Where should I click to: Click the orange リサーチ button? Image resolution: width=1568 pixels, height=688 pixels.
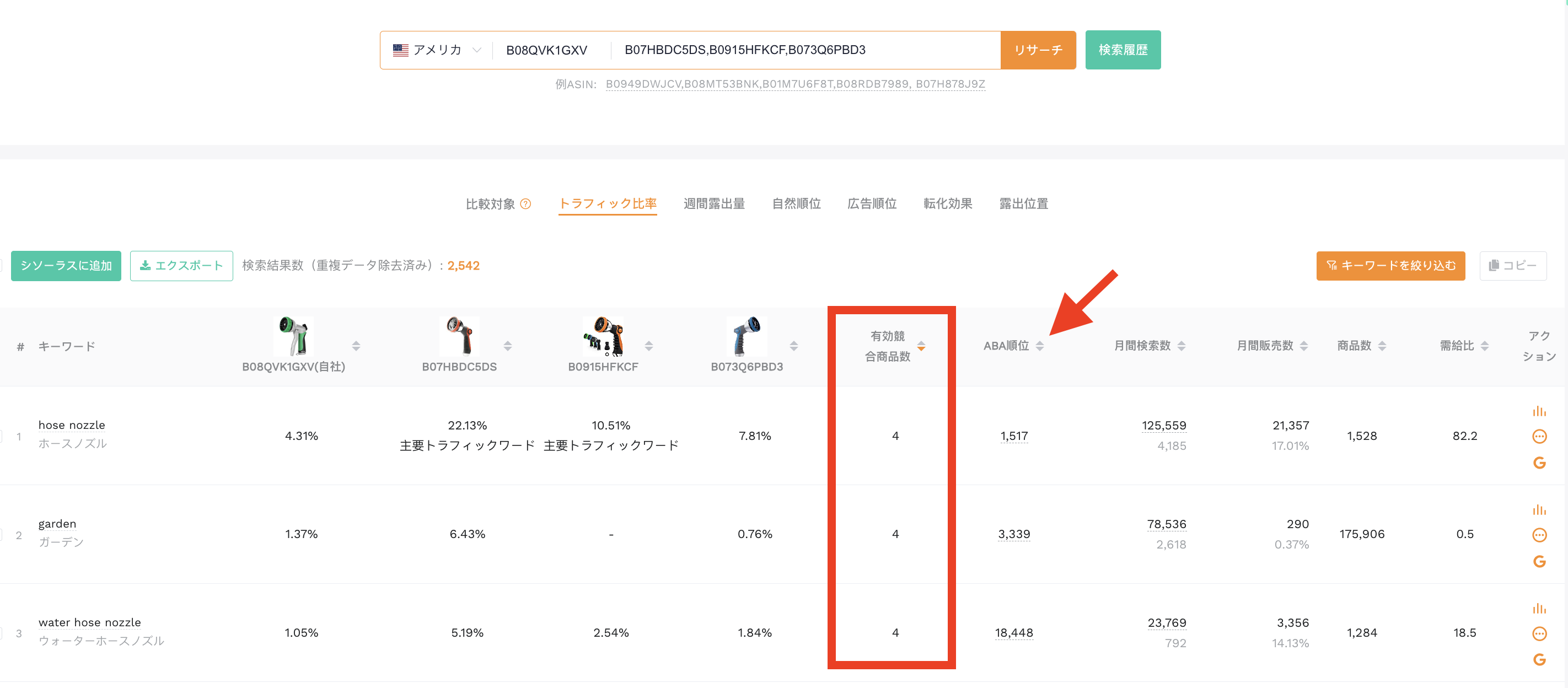pos(1038,50)
